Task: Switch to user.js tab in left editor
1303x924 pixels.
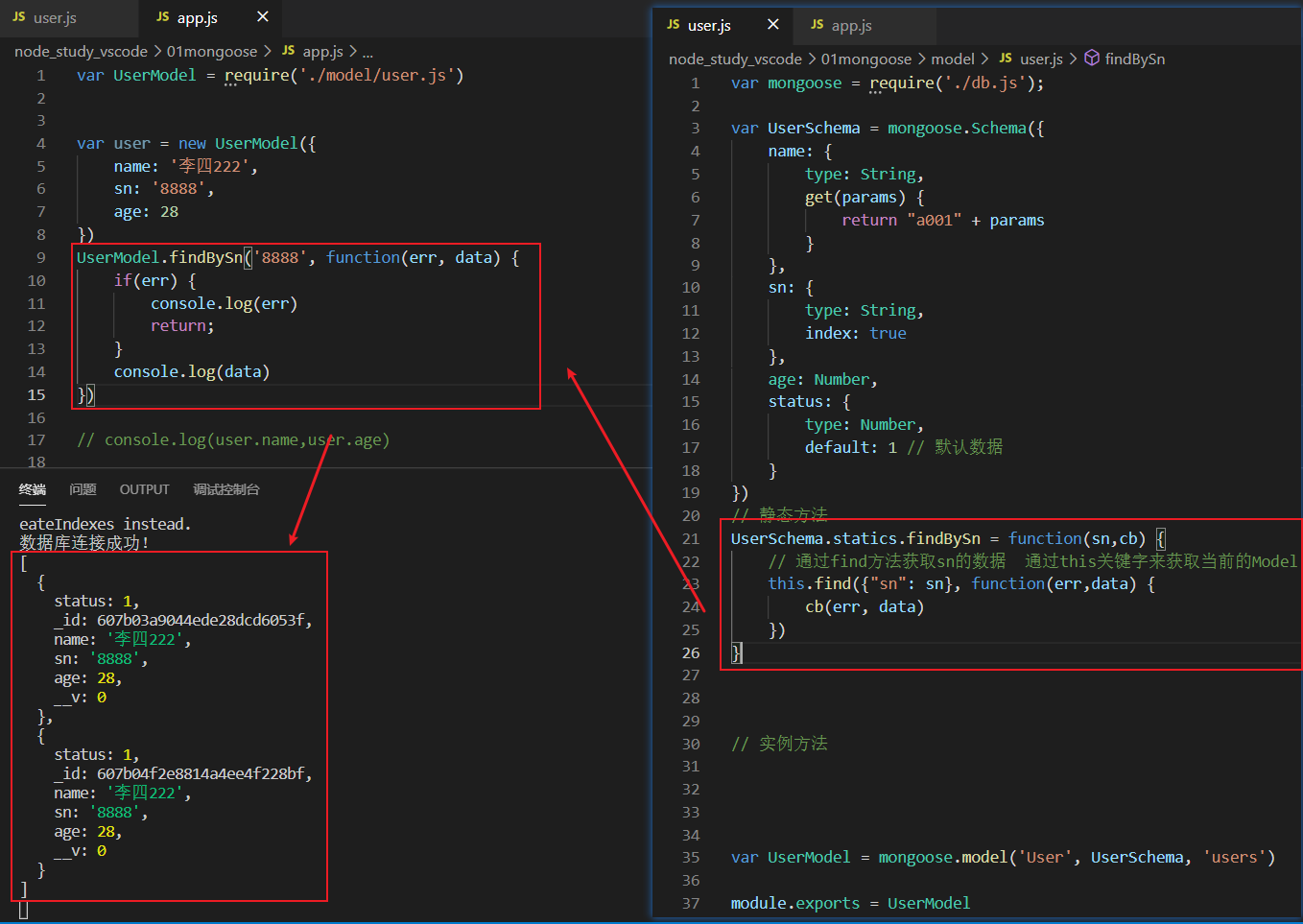Action: pos(55,17)
